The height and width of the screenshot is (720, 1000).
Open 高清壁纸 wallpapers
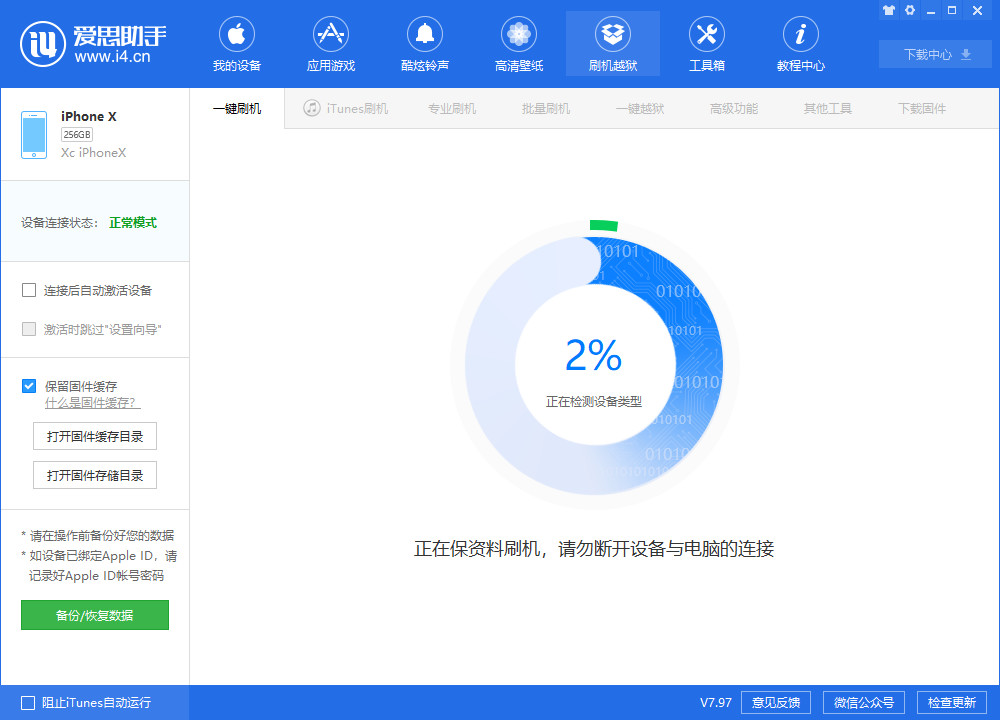[518, 43]
